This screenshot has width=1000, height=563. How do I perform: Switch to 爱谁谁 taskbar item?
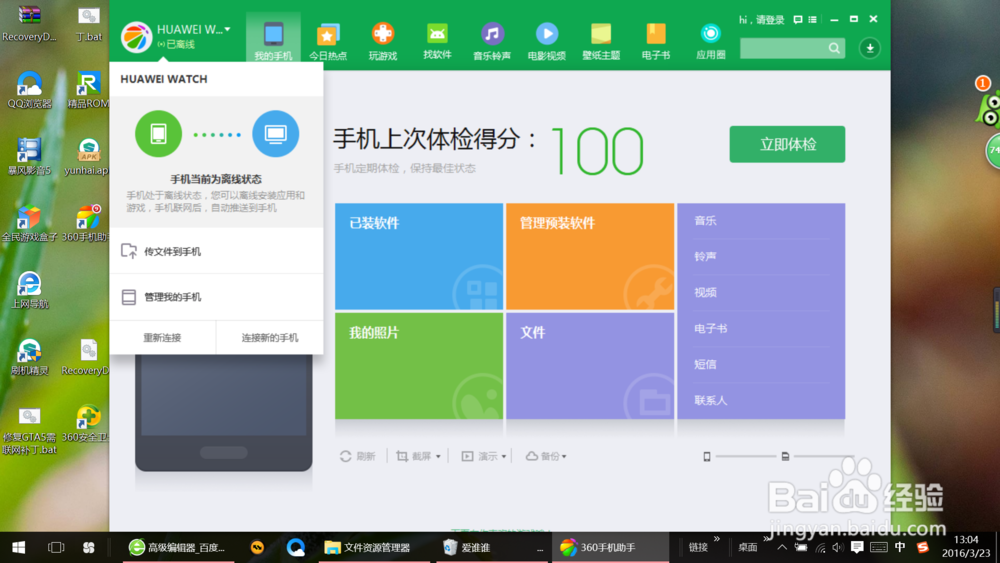[492, 547]
